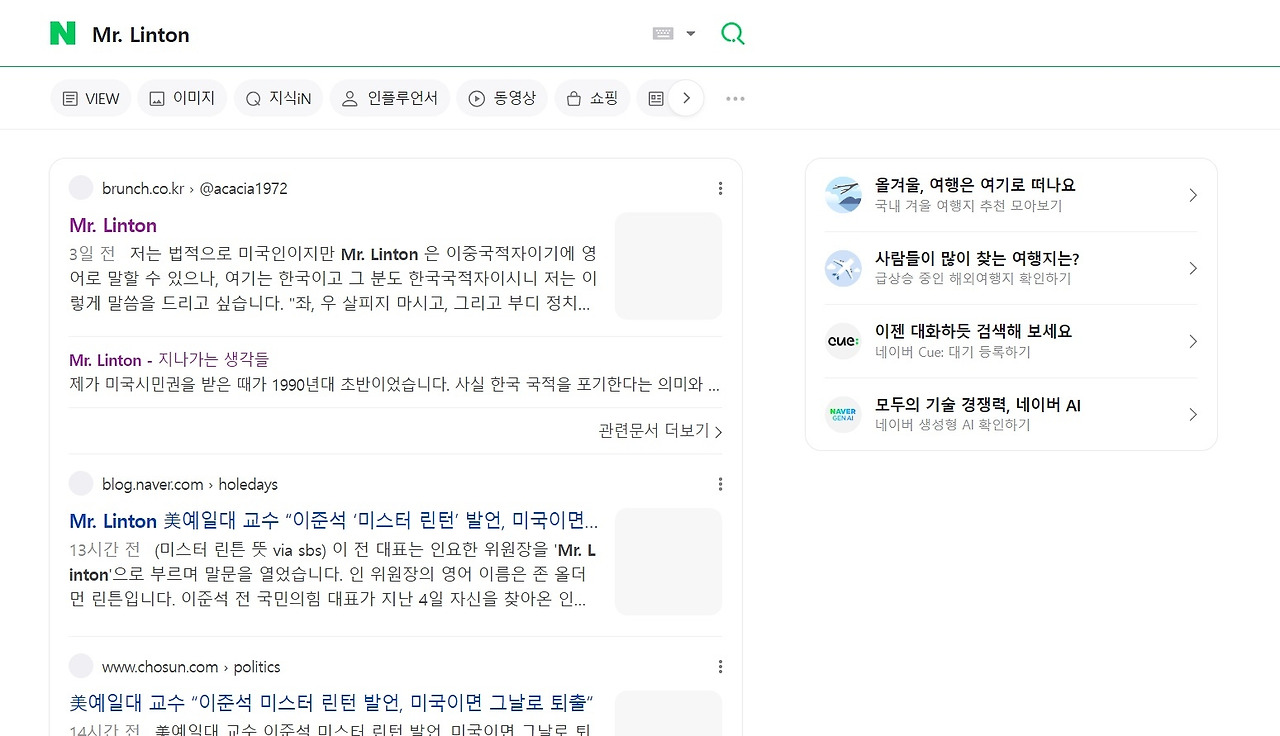The height and width of the screenshot is (736, 1280).
Task: Expand chevron for 네이버 AI promo row
Action: (1192, 415)
